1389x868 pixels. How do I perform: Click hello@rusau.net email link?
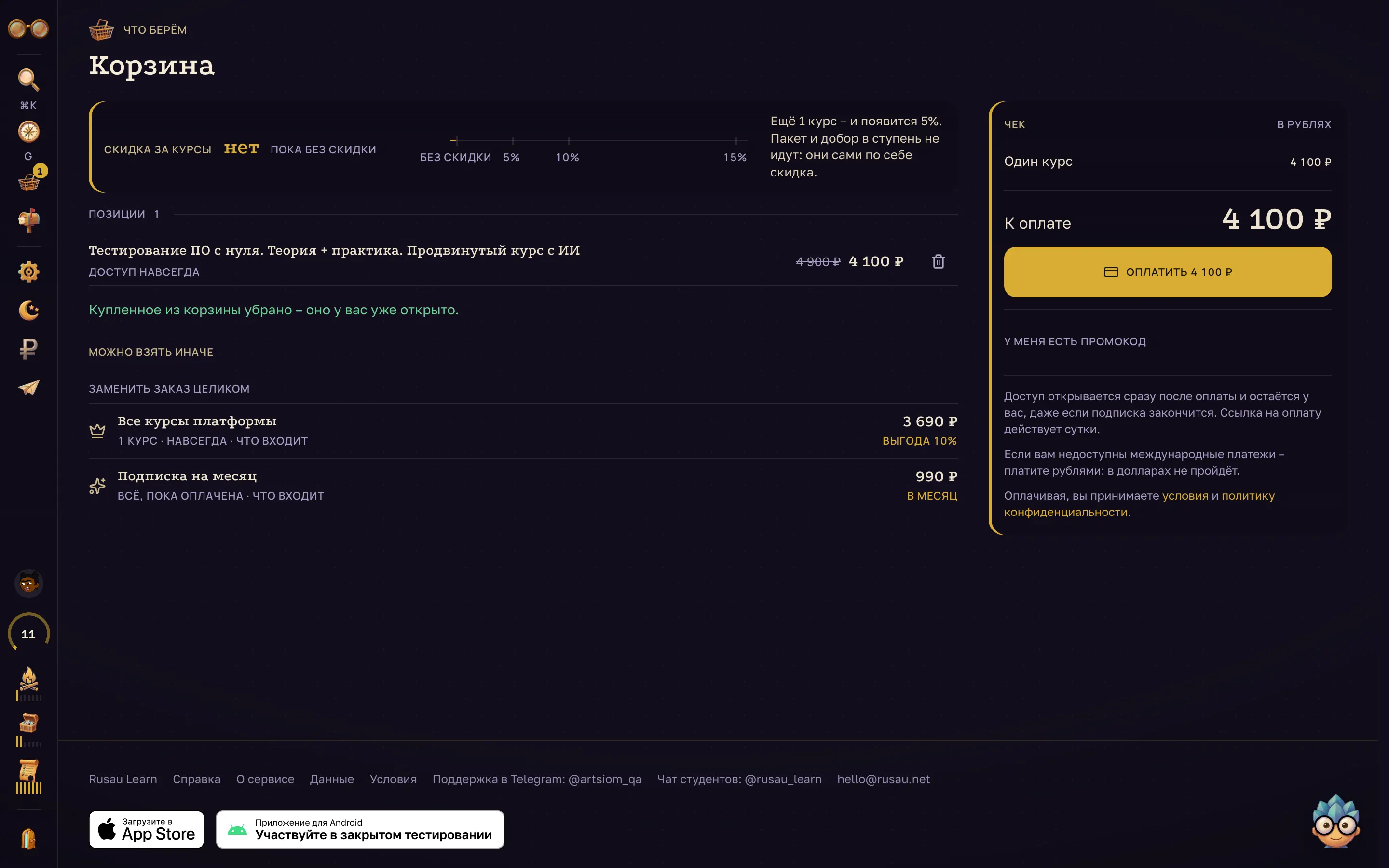[884, 779]
